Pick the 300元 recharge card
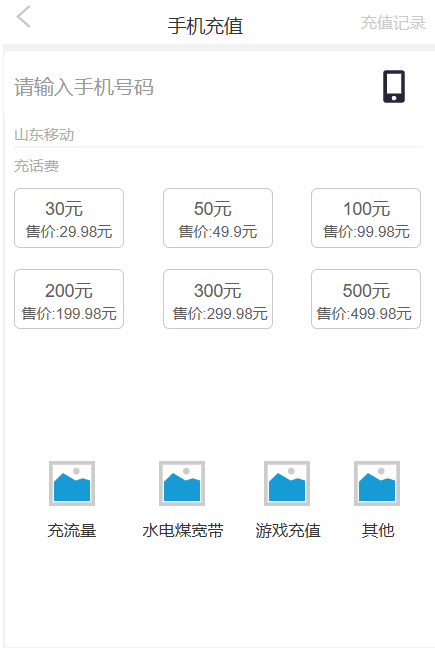 point(218,299)
